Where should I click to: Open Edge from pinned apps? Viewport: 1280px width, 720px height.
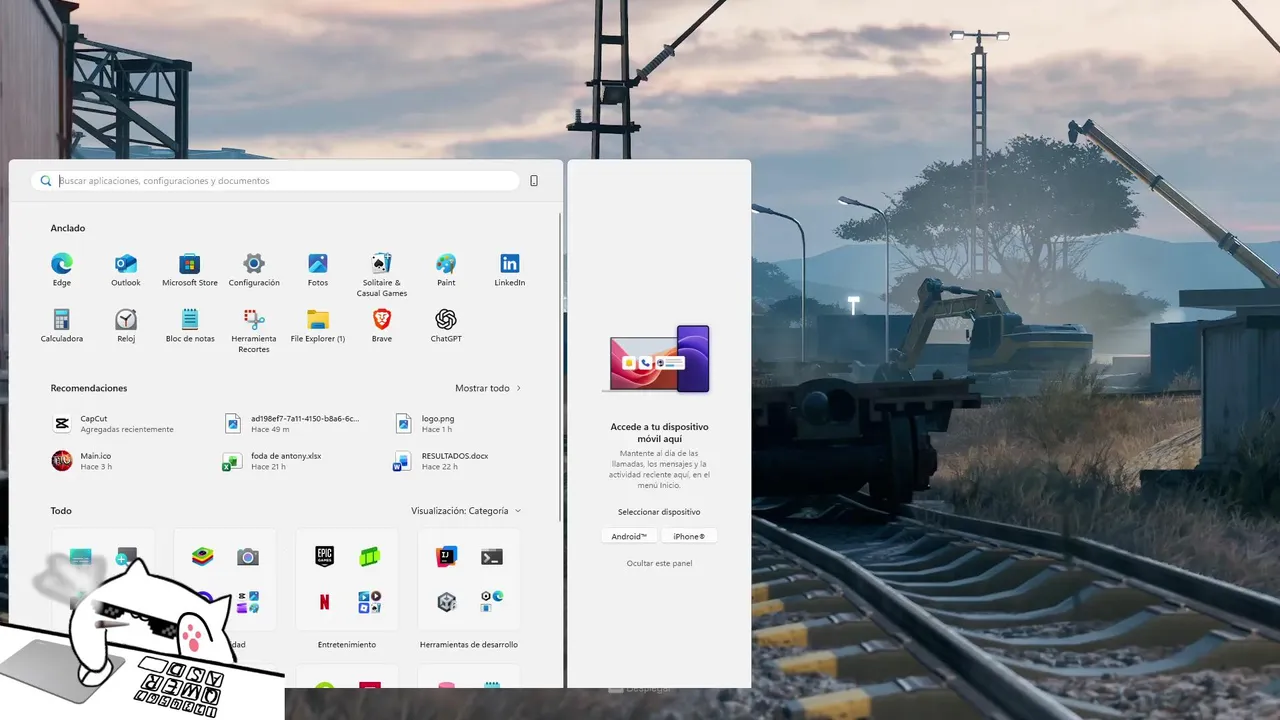(62, 264)
